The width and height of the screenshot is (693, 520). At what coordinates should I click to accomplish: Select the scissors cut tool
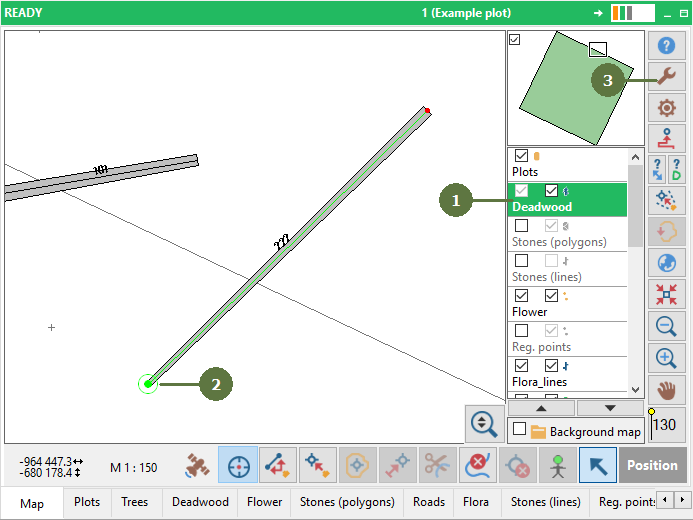(436, 466)
